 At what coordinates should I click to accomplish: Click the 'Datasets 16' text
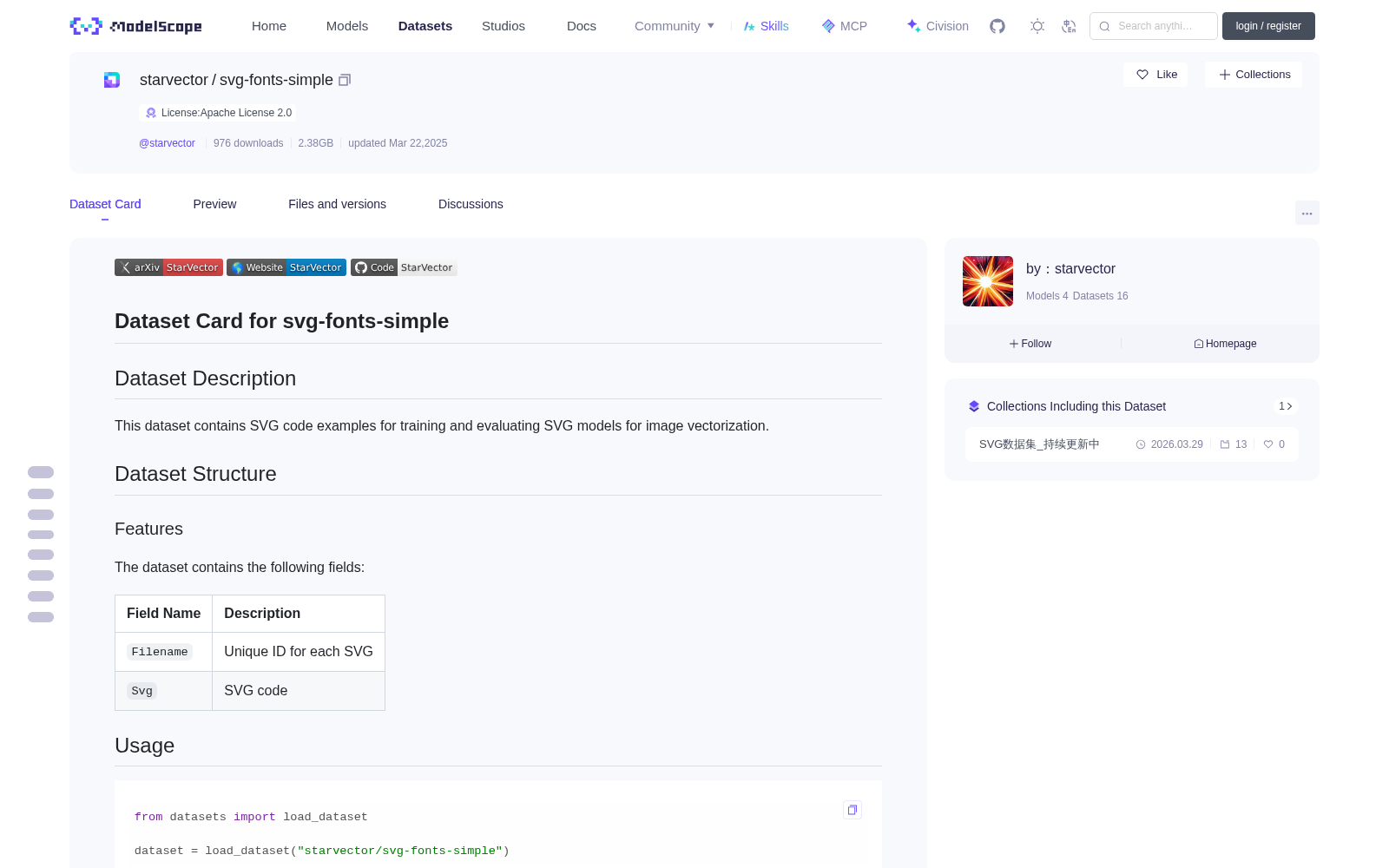point(1101,296)
